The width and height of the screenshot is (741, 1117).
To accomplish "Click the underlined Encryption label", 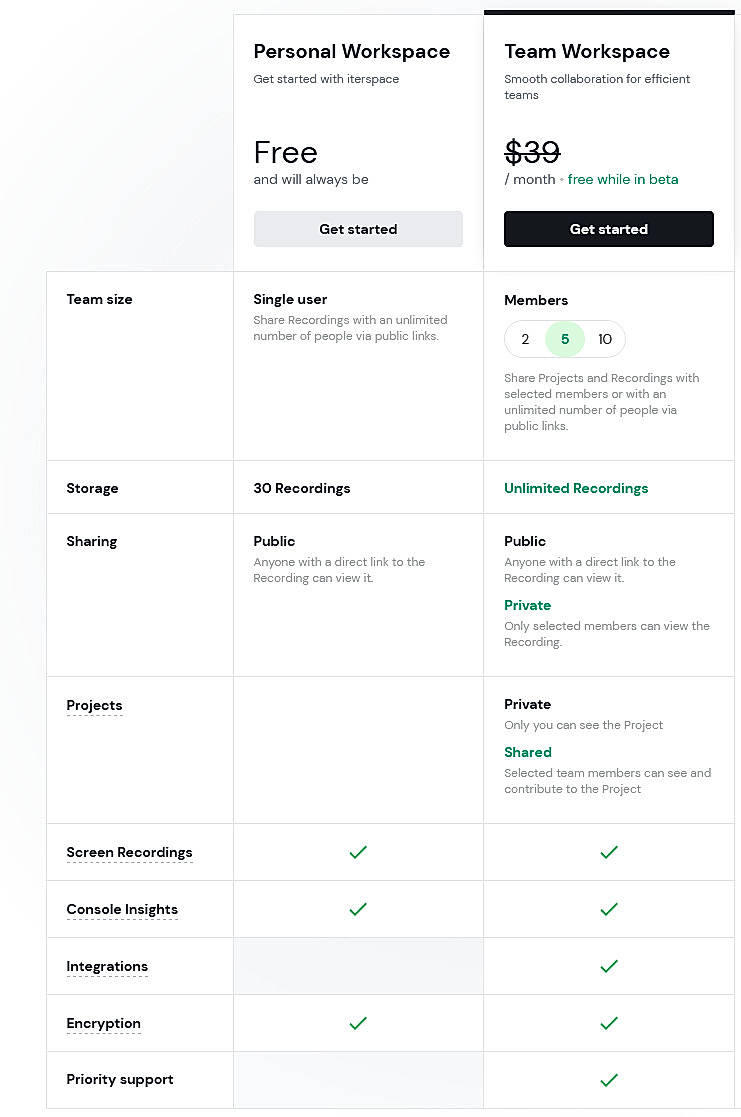I will click(x=103, y=1023).
